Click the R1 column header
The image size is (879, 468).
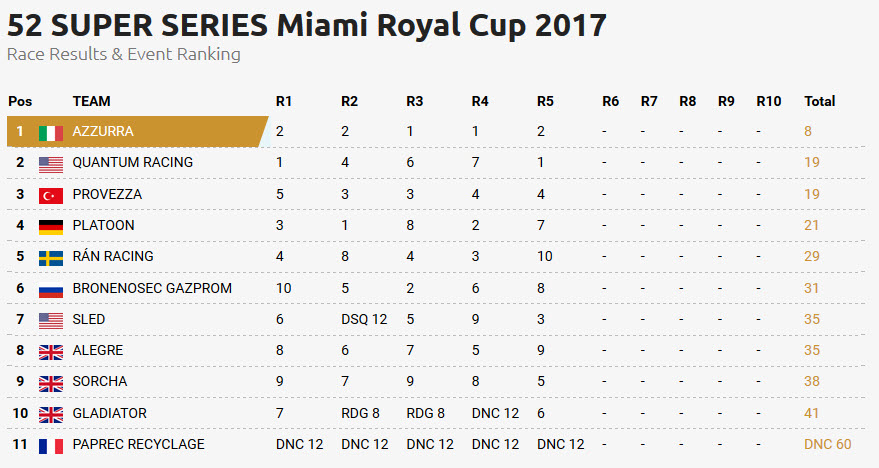pyautogui.click(x=284, y=101)
